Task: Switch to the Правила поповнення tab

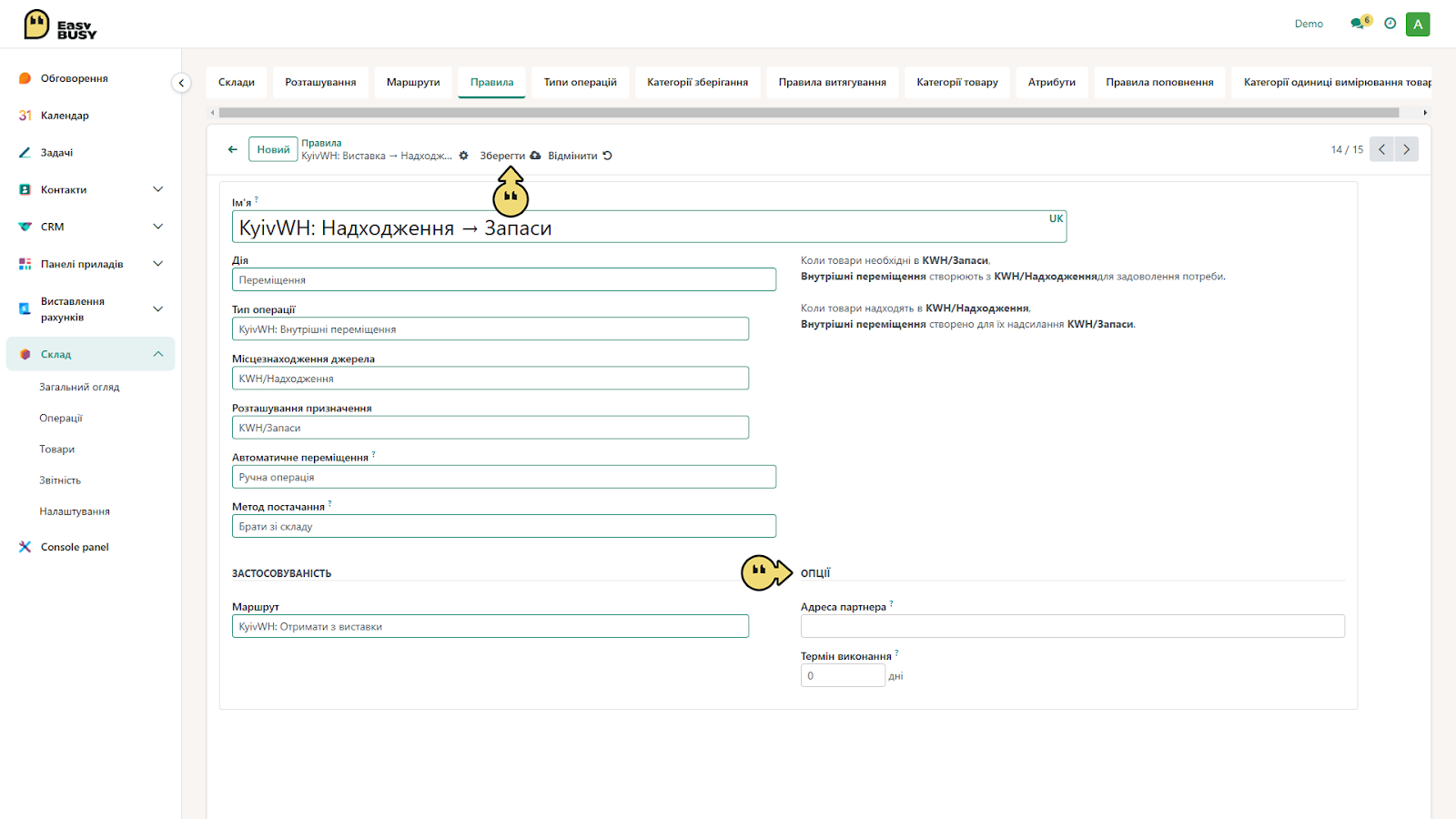Action: pyautogui.click(x=1160, y=82)
